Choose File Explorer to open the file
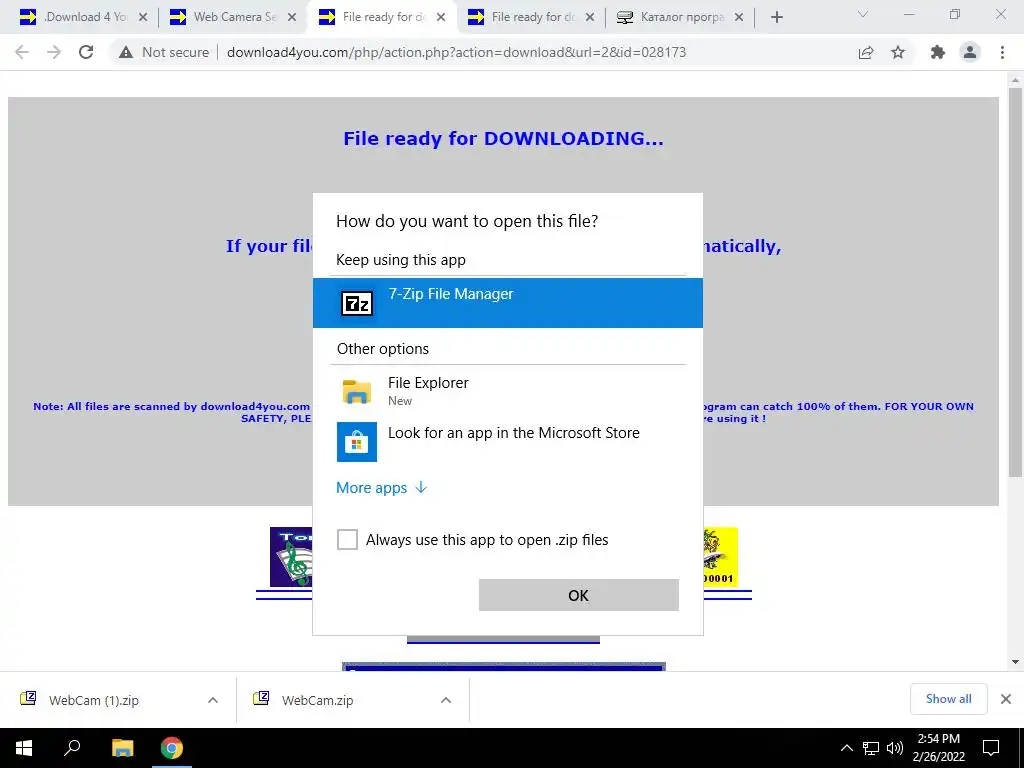This screenshot has height=768, width=1024. tap(507, 391)
